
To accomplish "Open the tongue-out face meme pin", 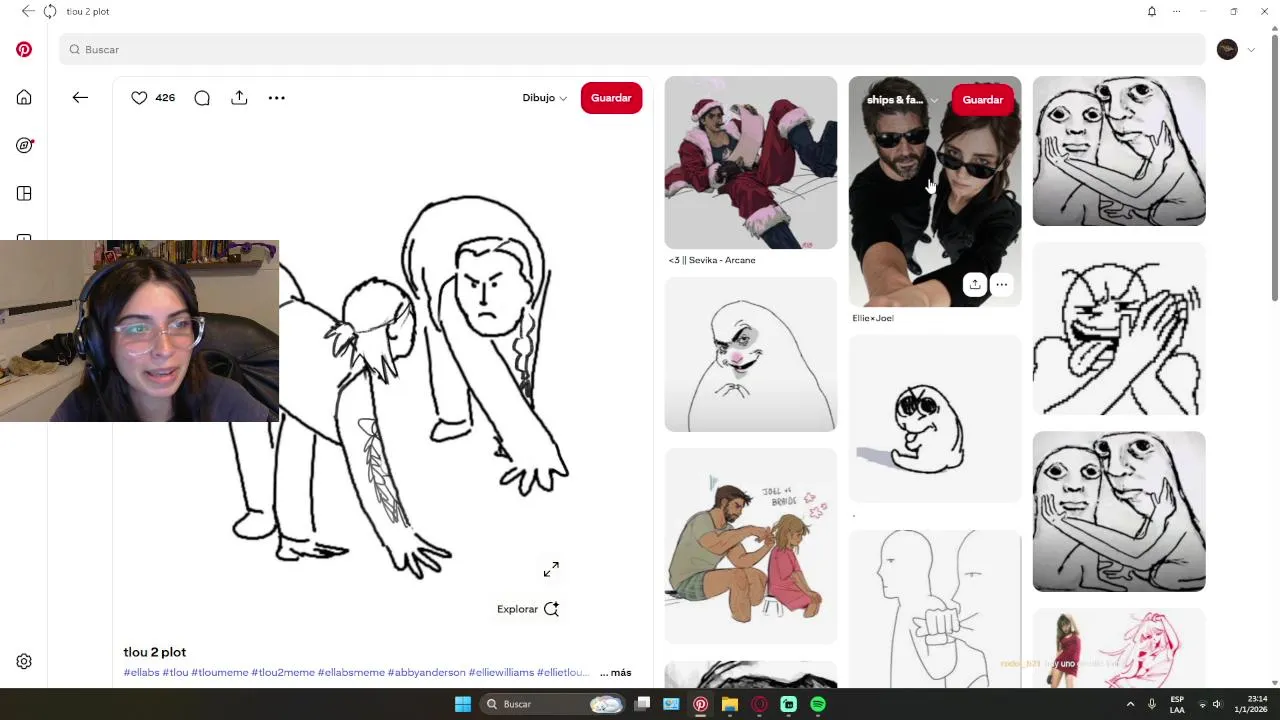I will pos(1119,328).
